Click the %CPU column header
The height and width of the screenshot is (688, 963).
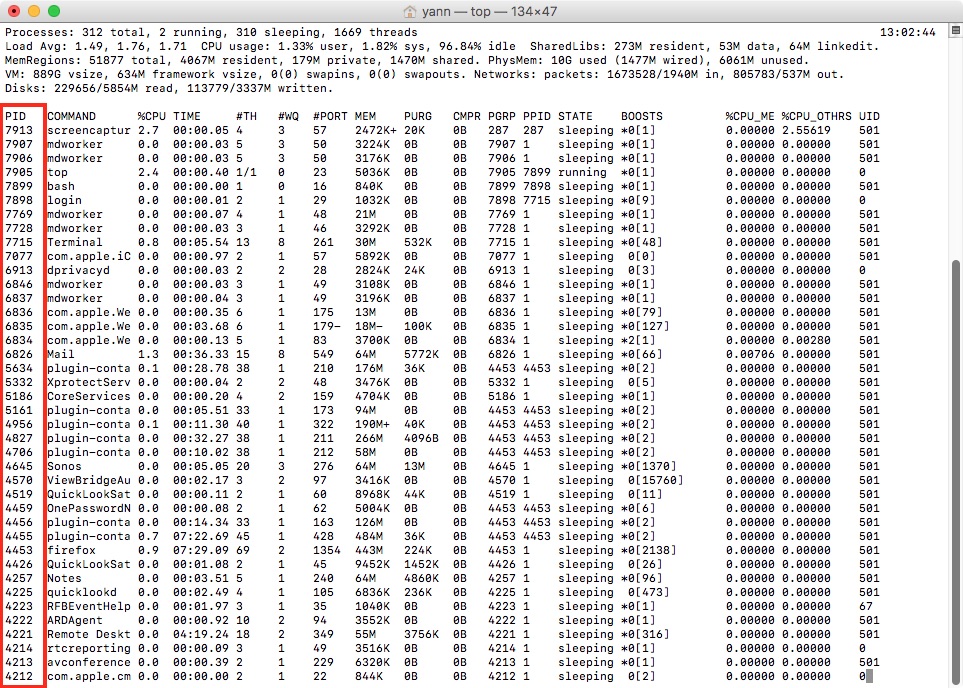pyautogui.click(x=151, y=117)
